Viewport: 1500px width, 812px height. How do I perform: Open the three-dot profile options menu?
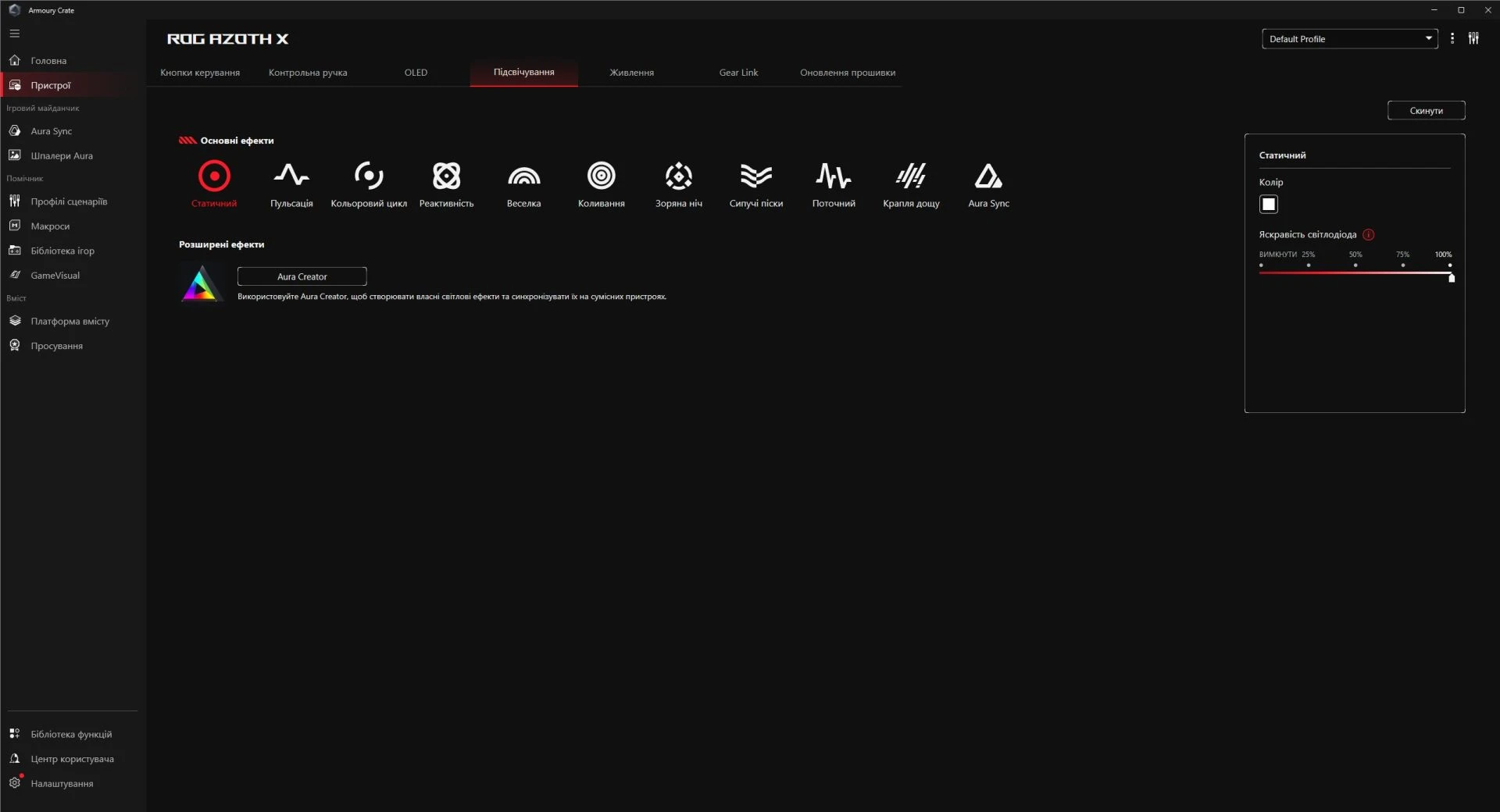[x=1452, y=38]
